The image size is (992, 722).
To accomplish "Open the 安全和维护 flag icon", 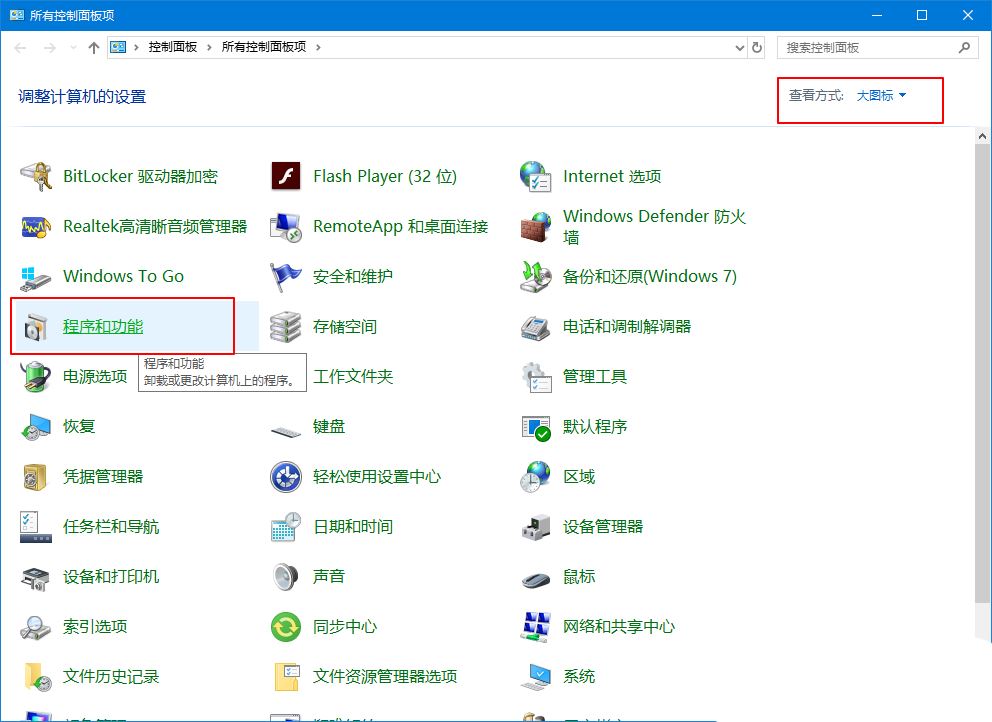I will [x=286, y=277].
